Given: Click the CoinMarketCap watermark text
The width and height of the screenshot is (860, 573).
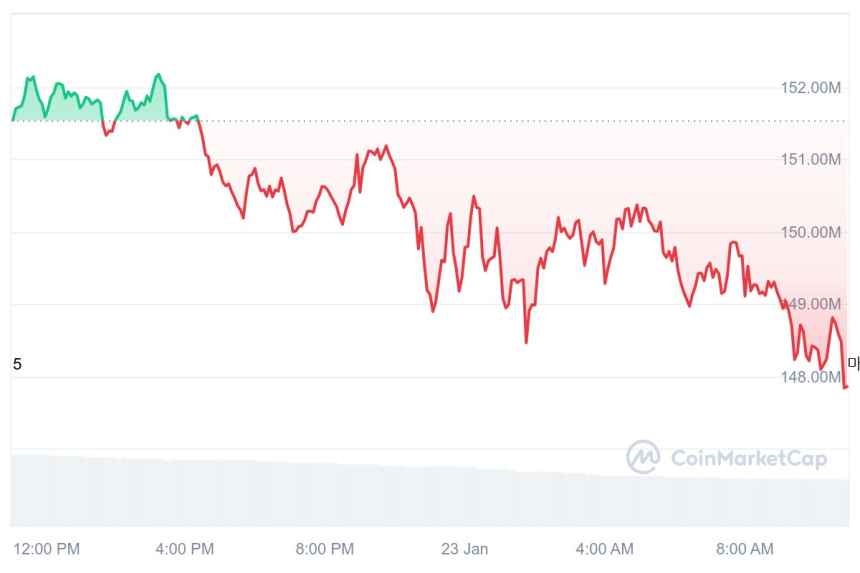Looking at the screenshot, I should pos(748,459).
